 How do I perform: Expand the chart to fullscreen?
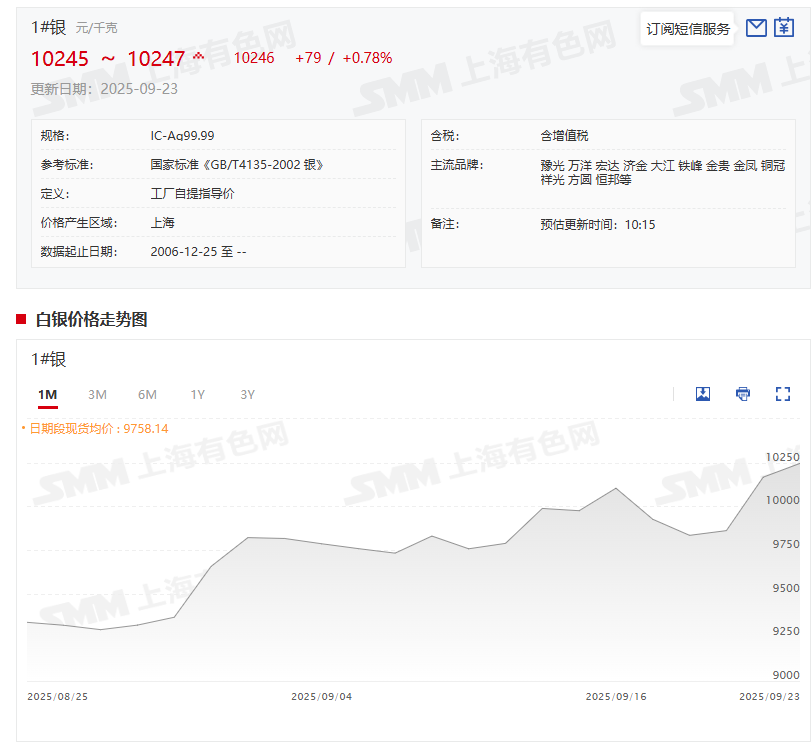[783, 394]
